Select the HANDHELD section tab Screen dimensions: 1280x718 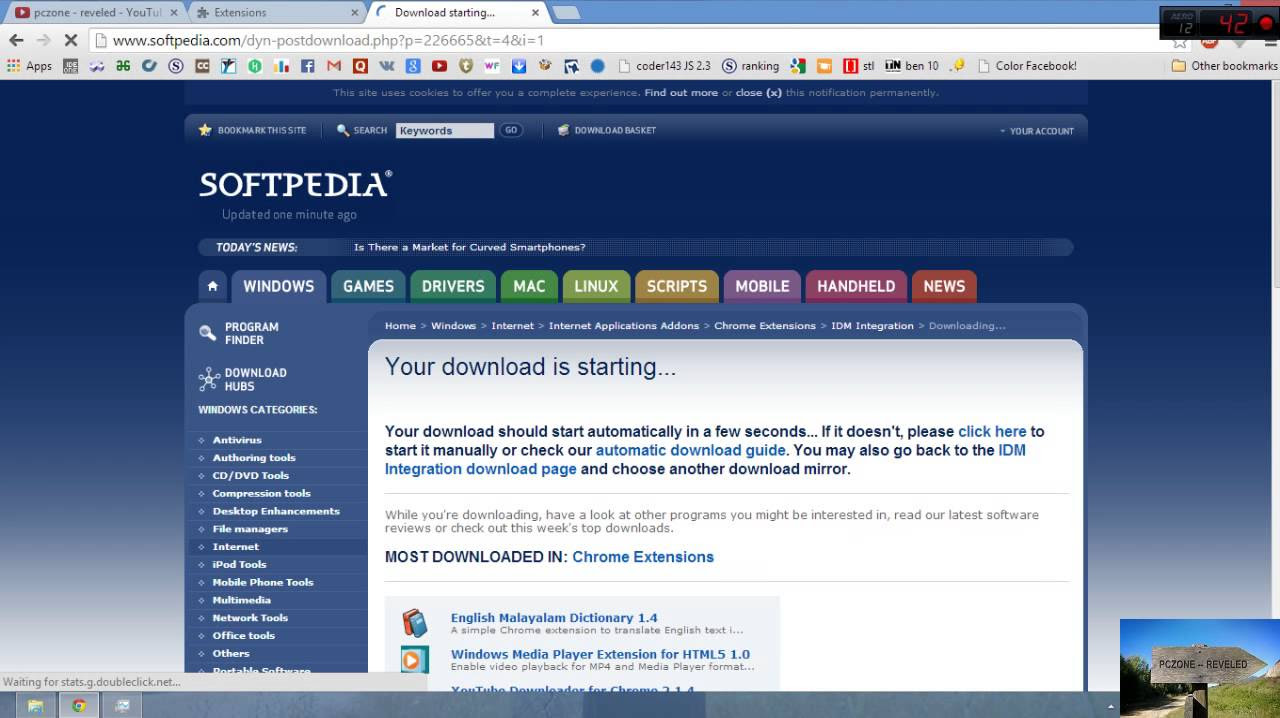(x=856, y=286)
